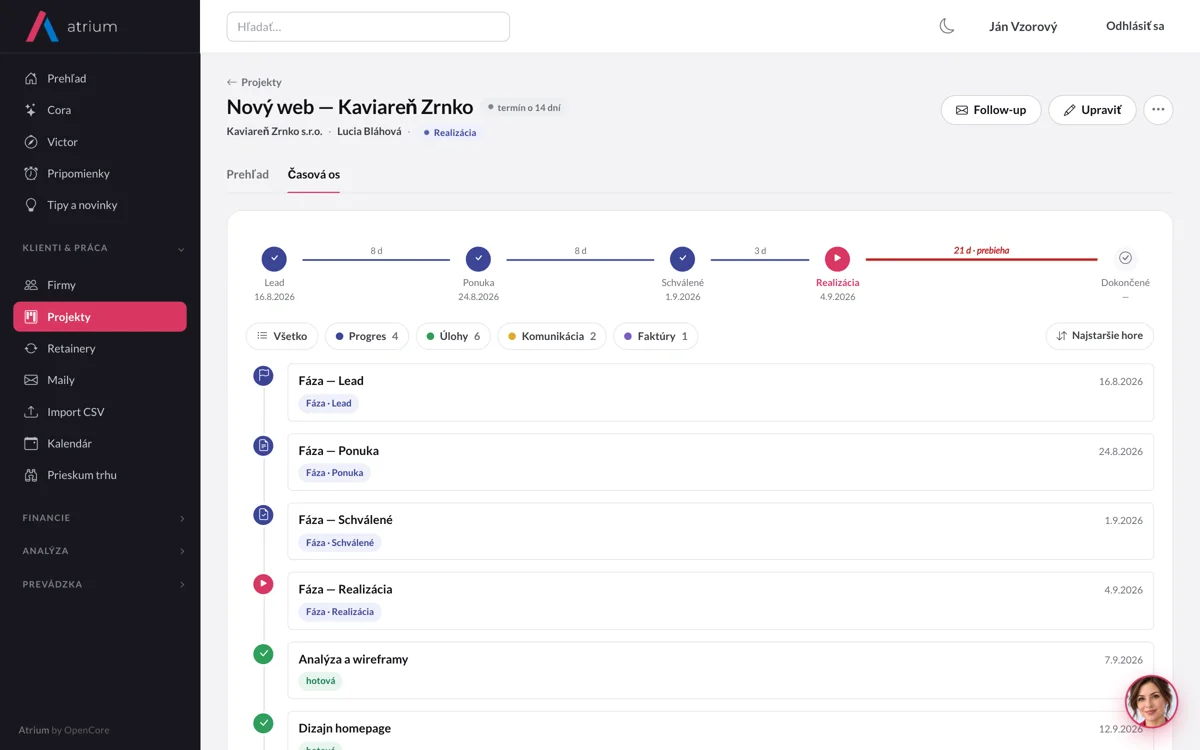Click the Ponuka stage checkmark marker
Viewport: 1200px width, 750px height.
click(478, 259)
